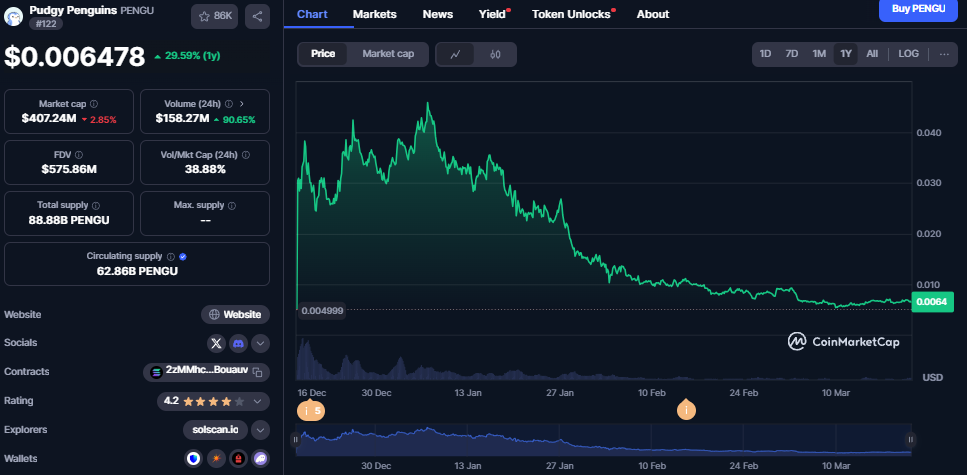The width and height of the screenshot is (967, 475).
Task: Open the Markets tab
Action: [x=374, y=14]
